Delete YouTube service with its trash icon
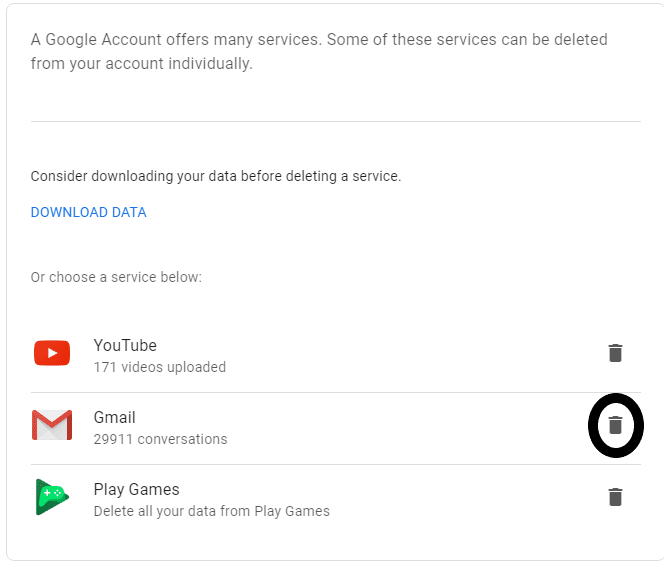 [615, 353]
